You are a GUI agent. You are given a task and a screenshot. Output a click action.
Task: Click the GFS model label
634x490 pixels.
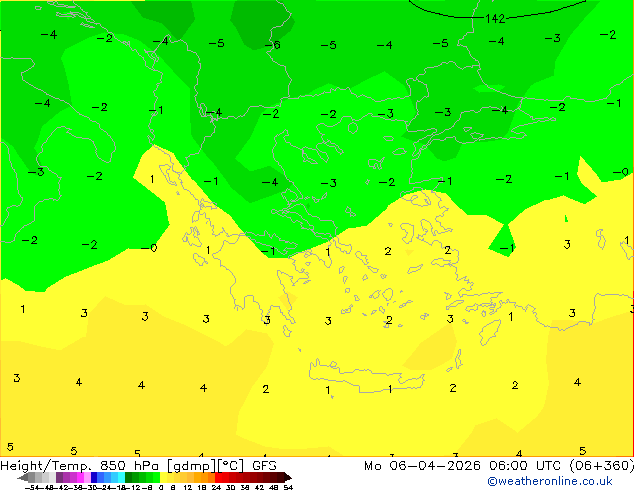pyautogui.click(x=264, y=466)
